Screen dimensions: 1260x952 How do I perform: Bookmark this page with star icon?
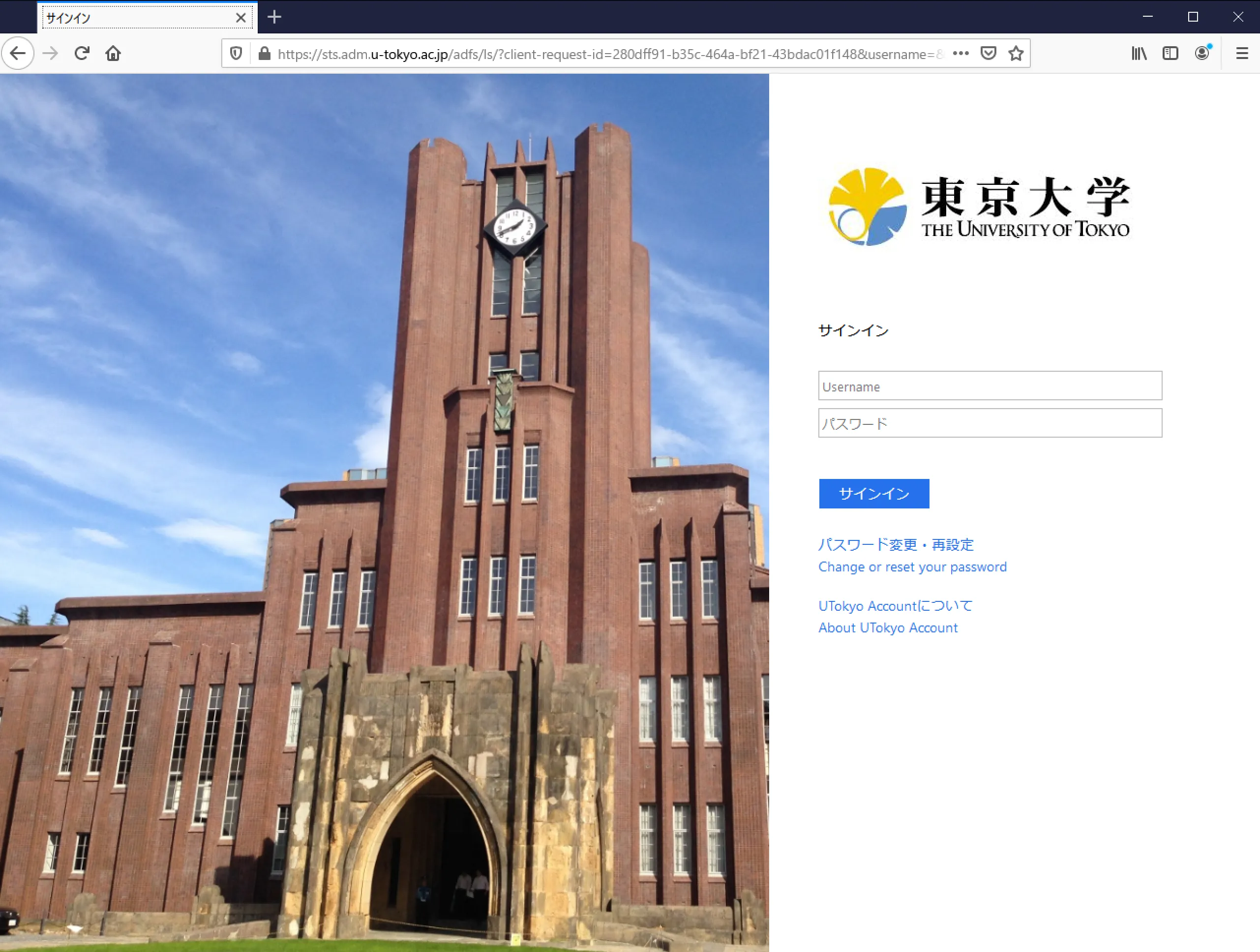(x=1016, y=54)
